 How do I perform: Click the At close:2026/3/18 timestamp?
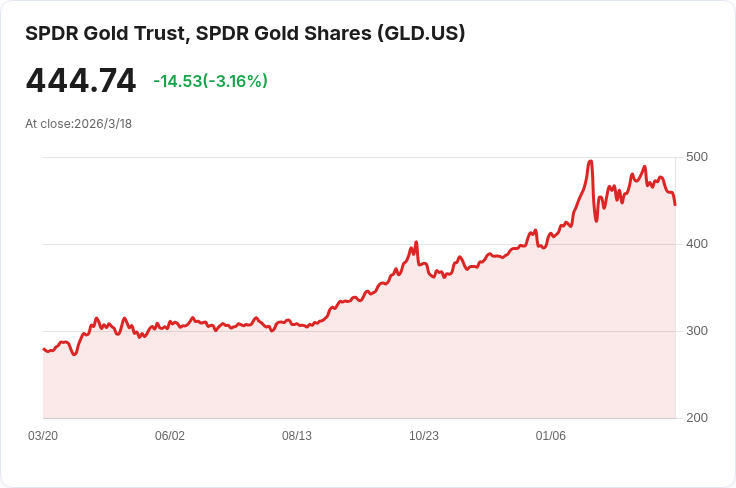coord(79,124)
